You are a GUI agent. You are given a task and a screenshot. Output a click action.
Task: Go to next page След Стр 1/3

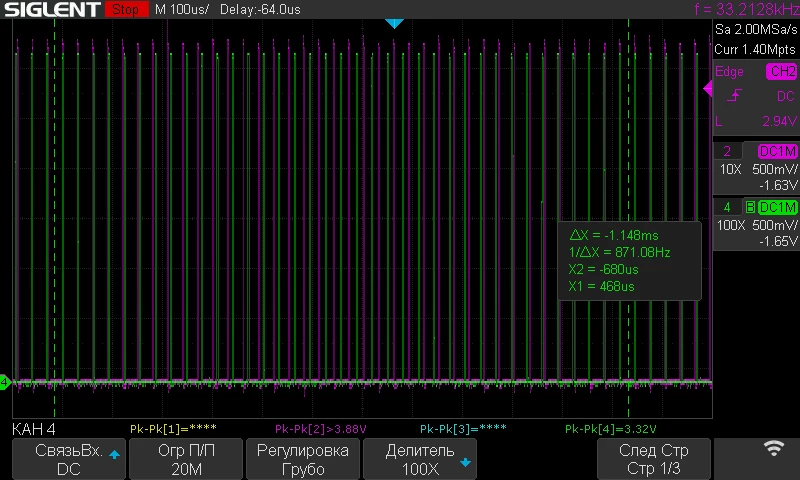click(654, 459)
